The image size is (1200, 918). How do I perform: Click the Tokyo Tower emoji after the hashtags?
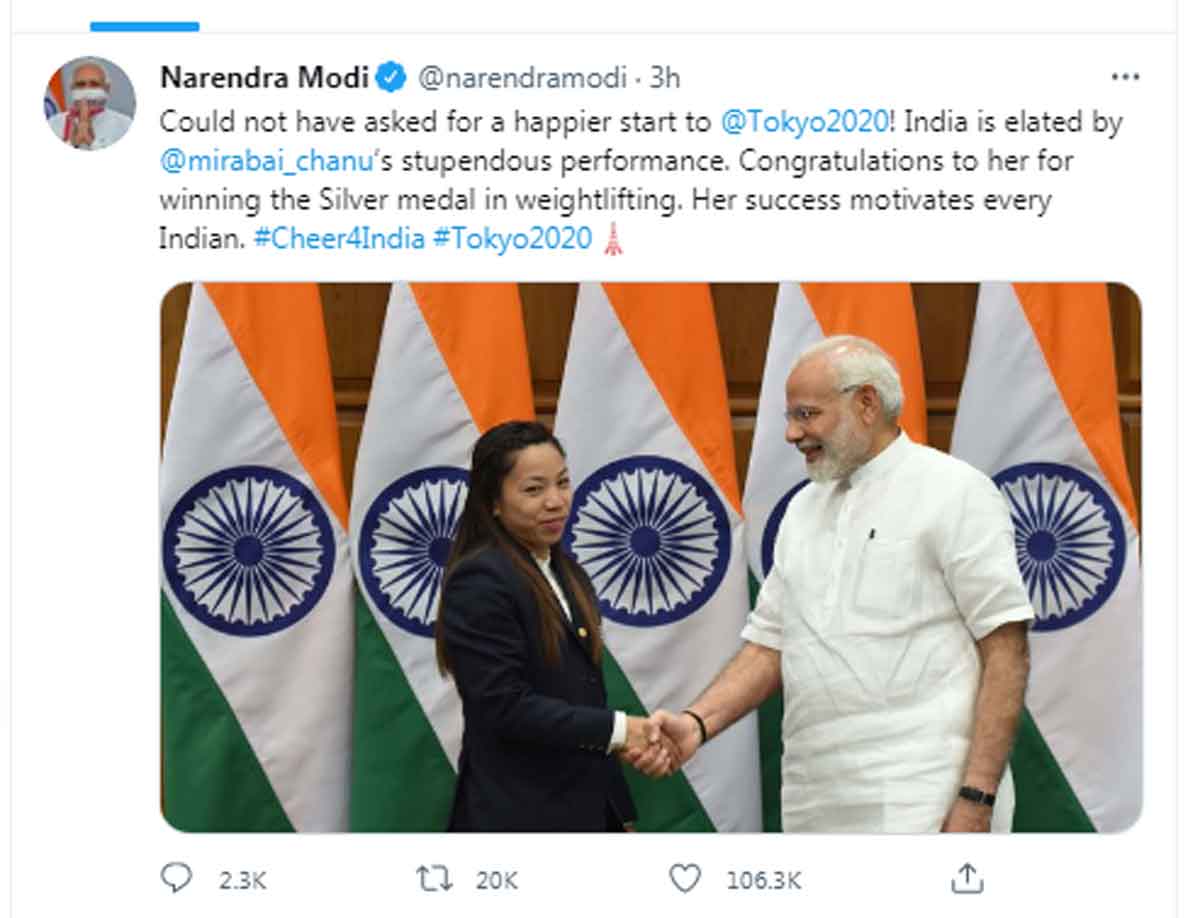(x=613, y=241)
